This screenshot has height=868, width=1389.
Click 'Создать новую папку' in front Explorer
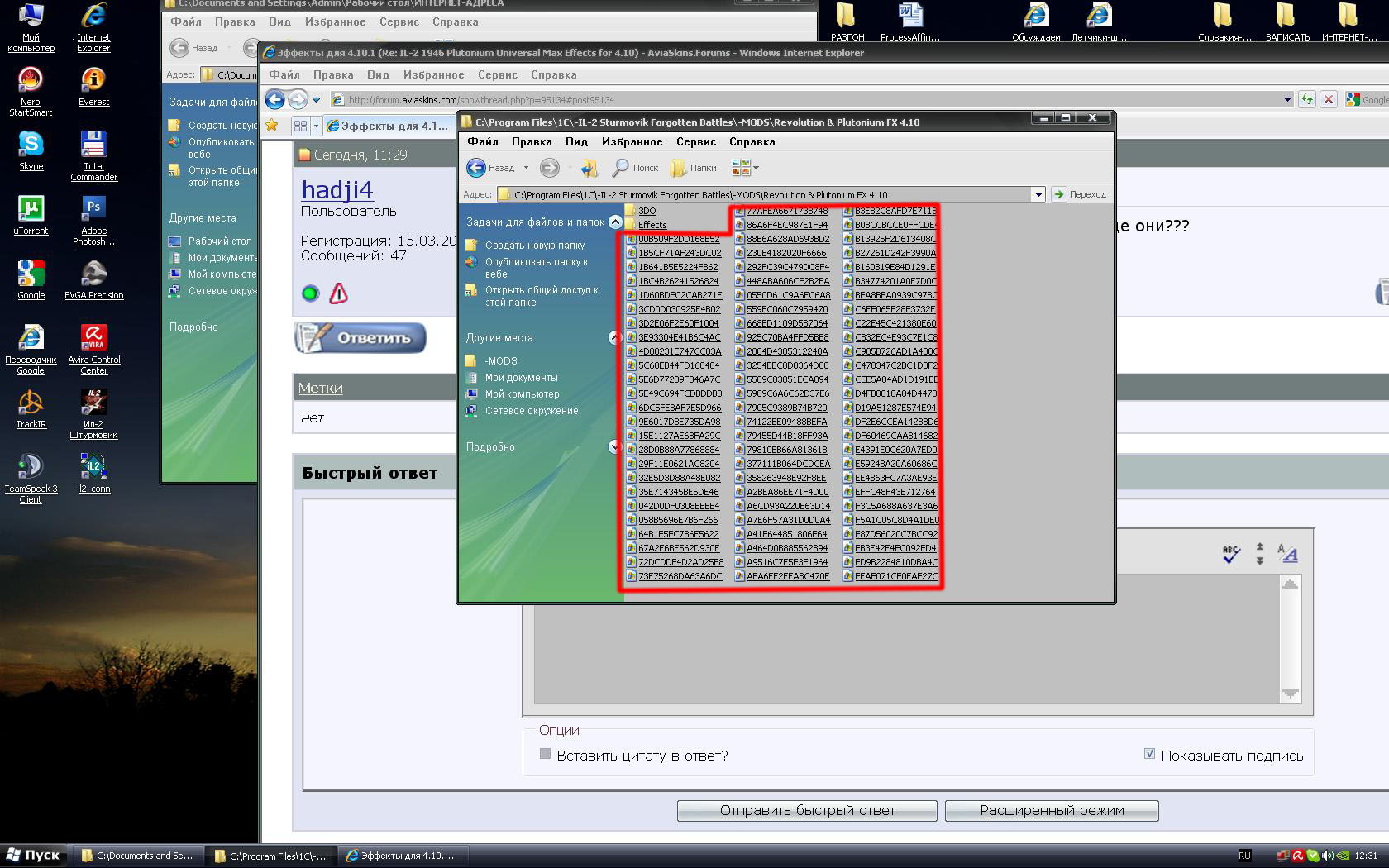[534, 246]
